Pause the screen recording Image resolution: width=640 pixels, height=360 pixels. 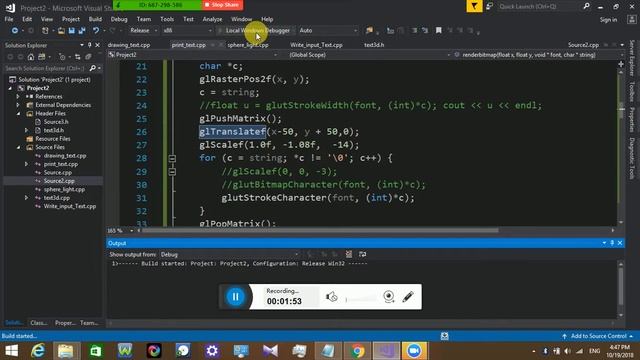(236, 297)
